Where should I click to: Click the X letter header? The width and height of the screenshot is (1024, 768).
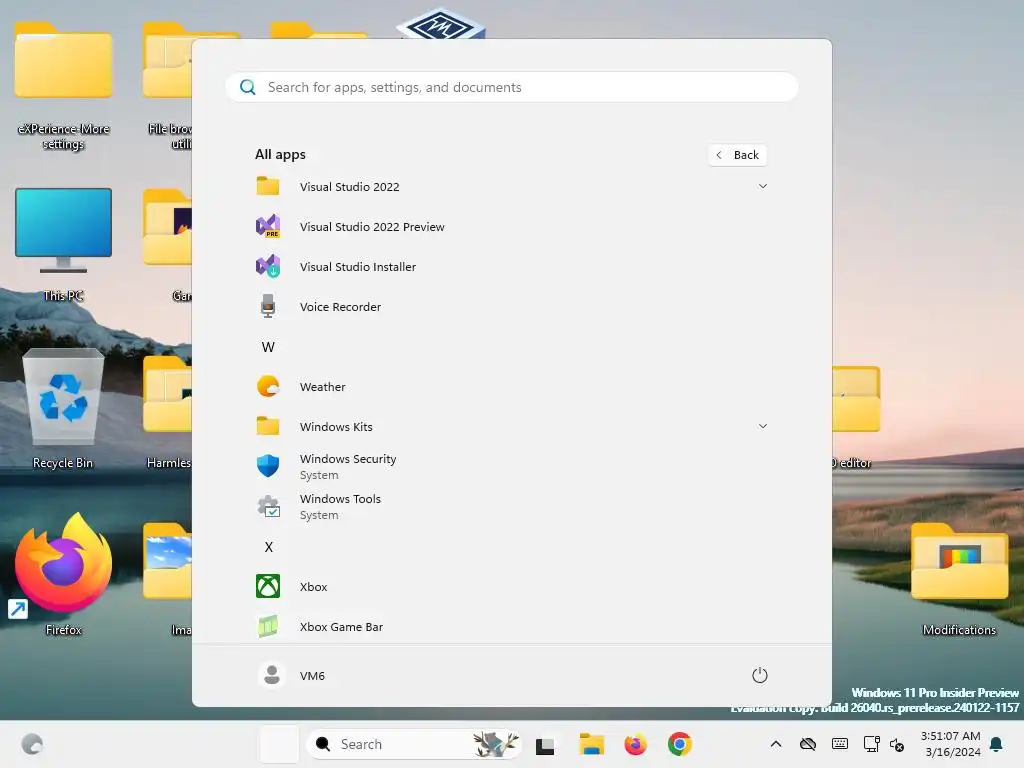tap(268, 547)
